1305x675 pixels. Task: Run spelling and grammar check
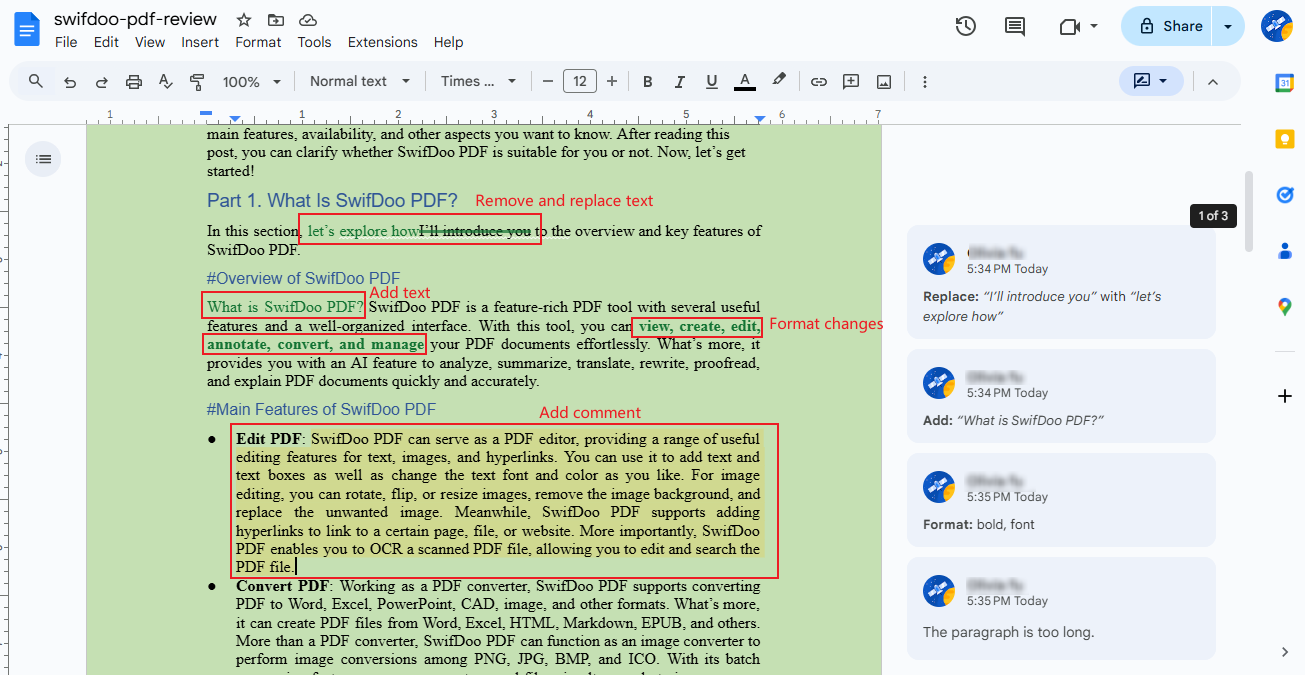(166, 82)
